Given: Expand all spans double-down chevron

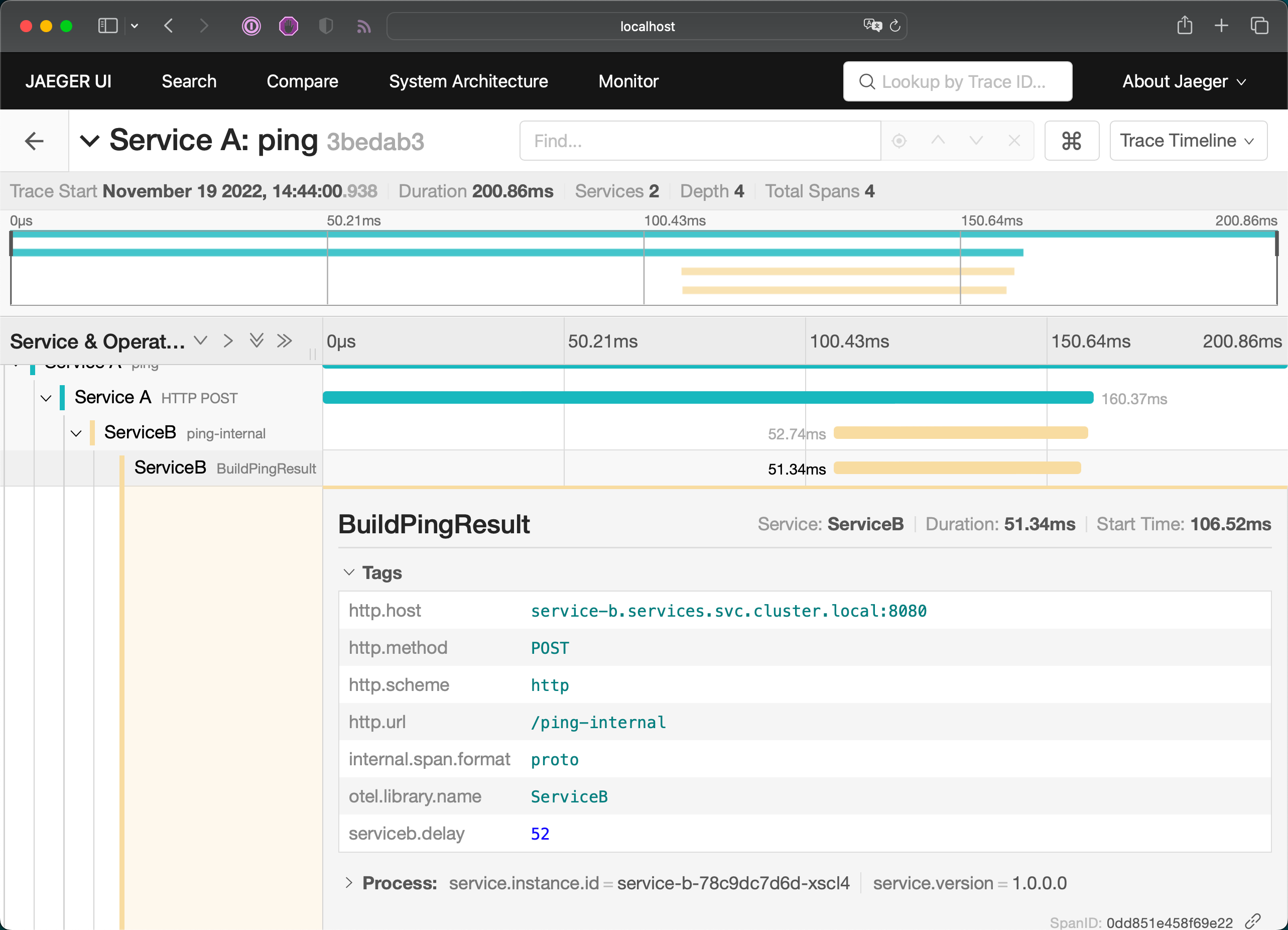Looking at the screenshot, I should tap(256, 341).
